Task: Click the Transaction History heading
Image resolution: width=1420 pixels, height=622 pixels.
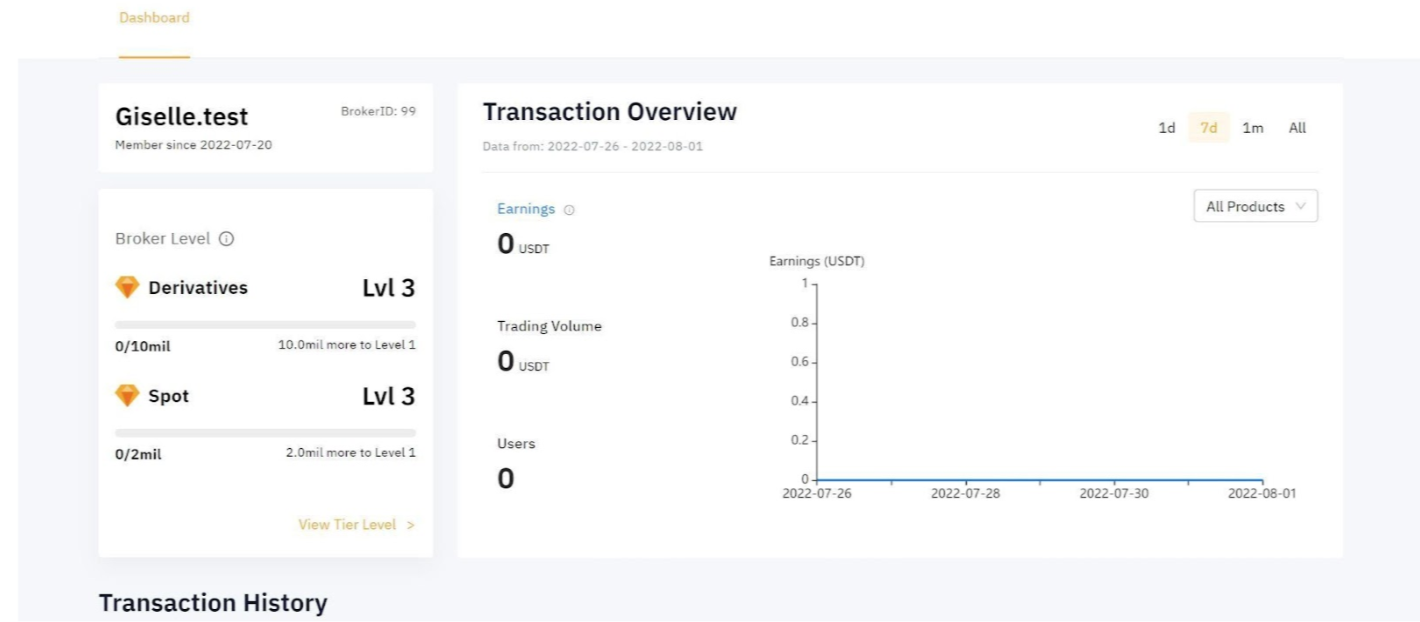Action: pos(213,603)
